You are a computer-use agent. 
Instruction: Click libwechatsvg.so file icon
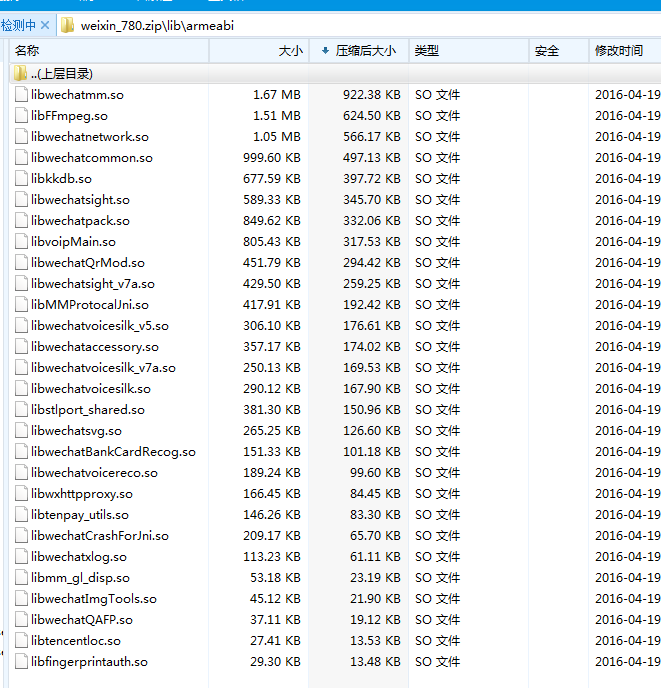point(21,431)
